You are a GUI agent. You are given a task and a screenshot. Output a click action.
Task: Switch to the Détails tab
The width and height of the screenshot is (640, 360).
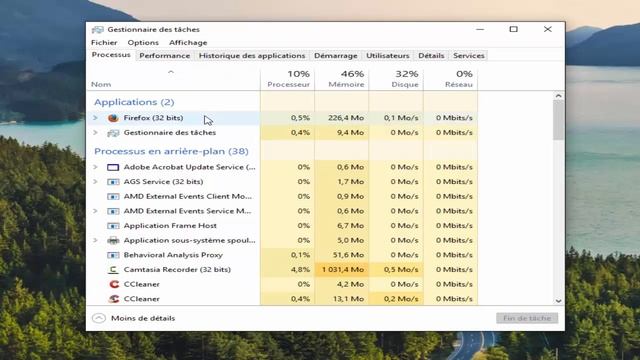click(x=431, y=56)
